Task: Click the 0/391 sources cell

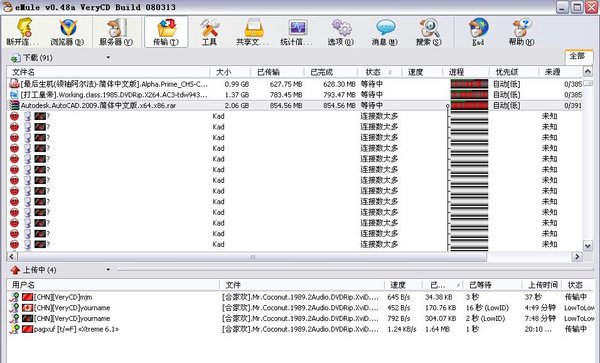Action: tap(573, 106)
